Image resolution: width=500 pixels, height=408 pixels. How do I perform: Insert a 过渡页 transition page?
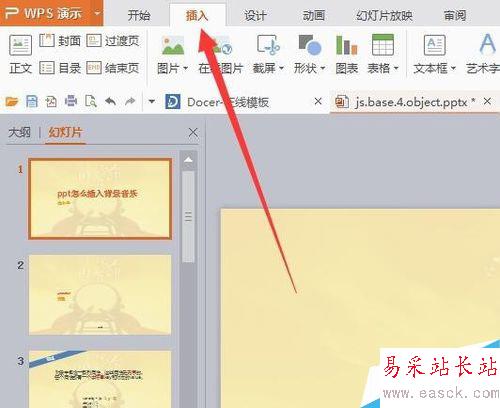pyautogui.click(x=113, y=41)
